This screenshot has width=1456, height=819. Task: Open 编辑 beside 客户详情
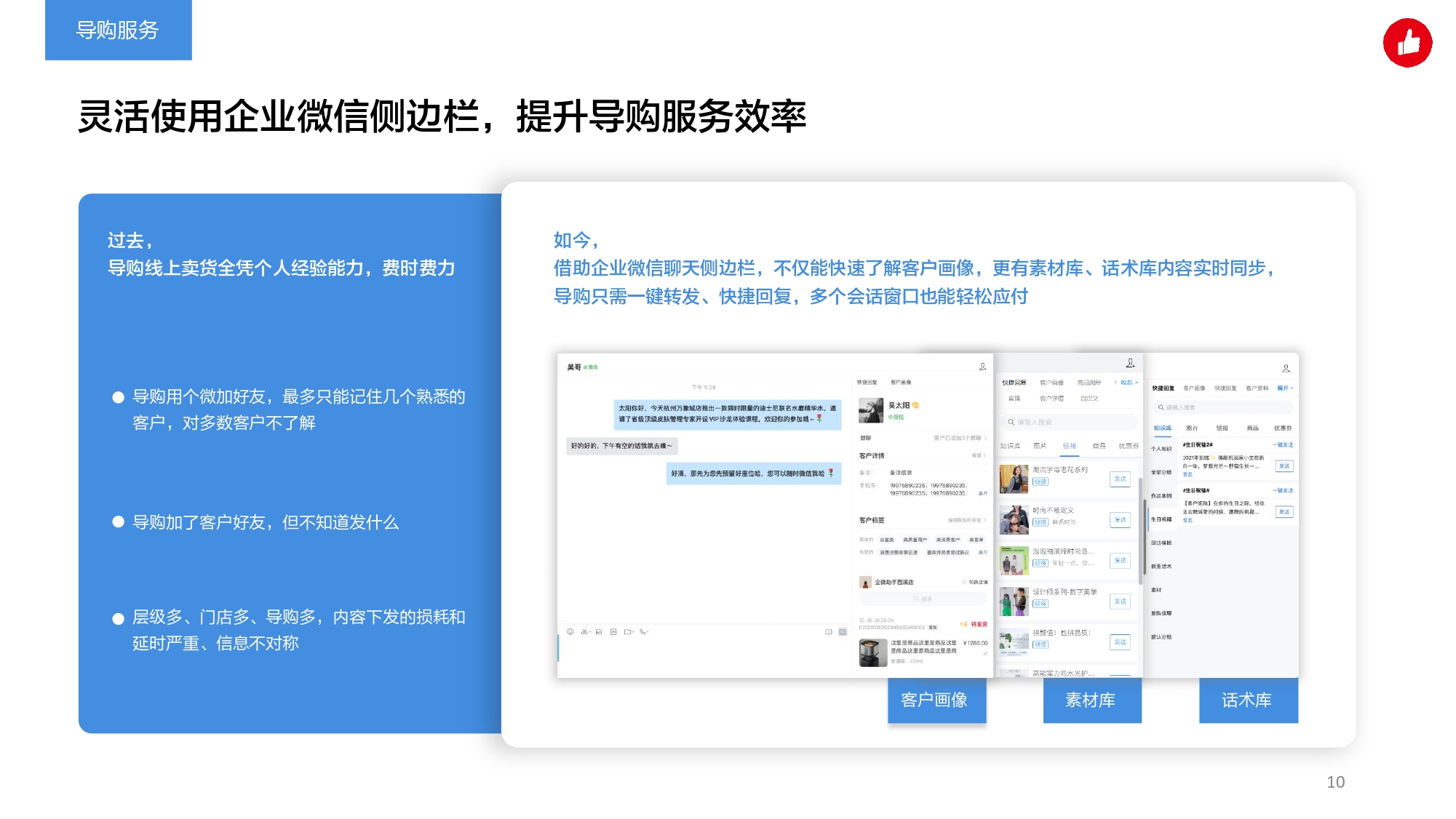[x=979, y=455]
